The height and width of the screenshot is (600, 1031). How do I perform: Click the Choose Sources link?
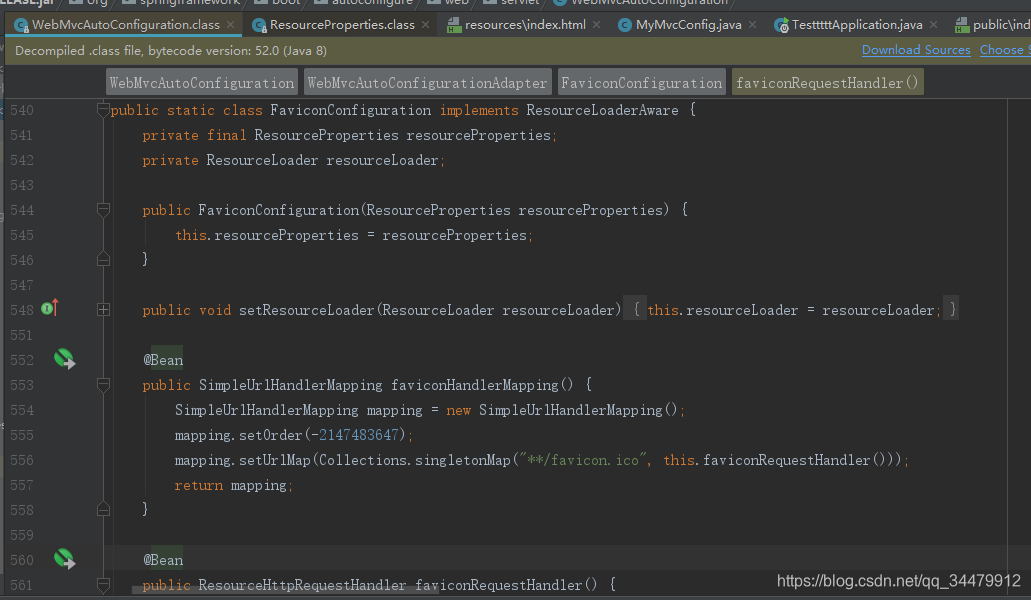tap(1005, 50)
